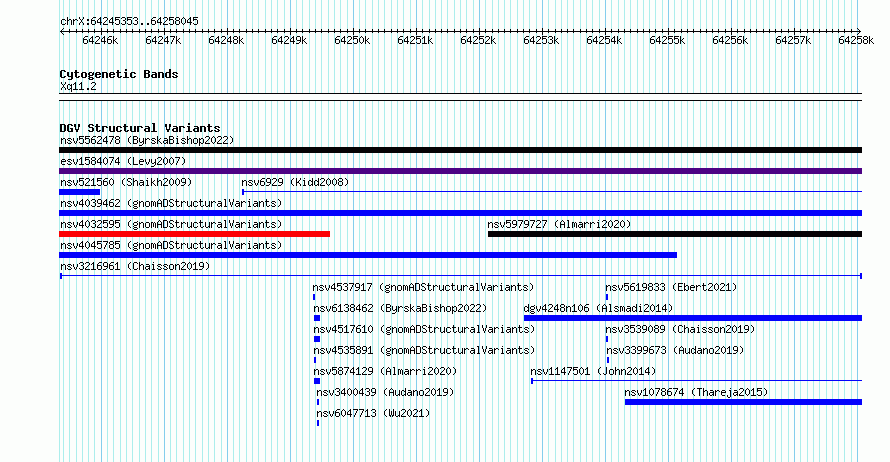Click nsv5619833 (Ebert2021) label
The width and height of the screenshot is (890, 462).
click(x=671, y=287)
